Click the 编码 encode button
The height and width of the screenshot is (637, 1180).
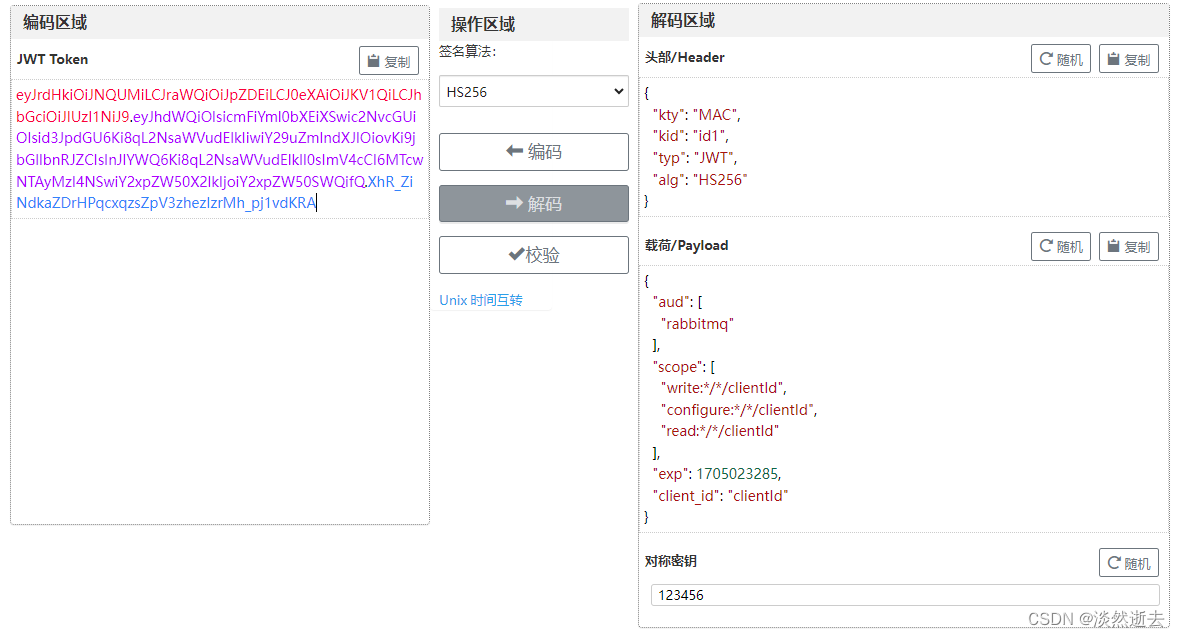point(533,151)
